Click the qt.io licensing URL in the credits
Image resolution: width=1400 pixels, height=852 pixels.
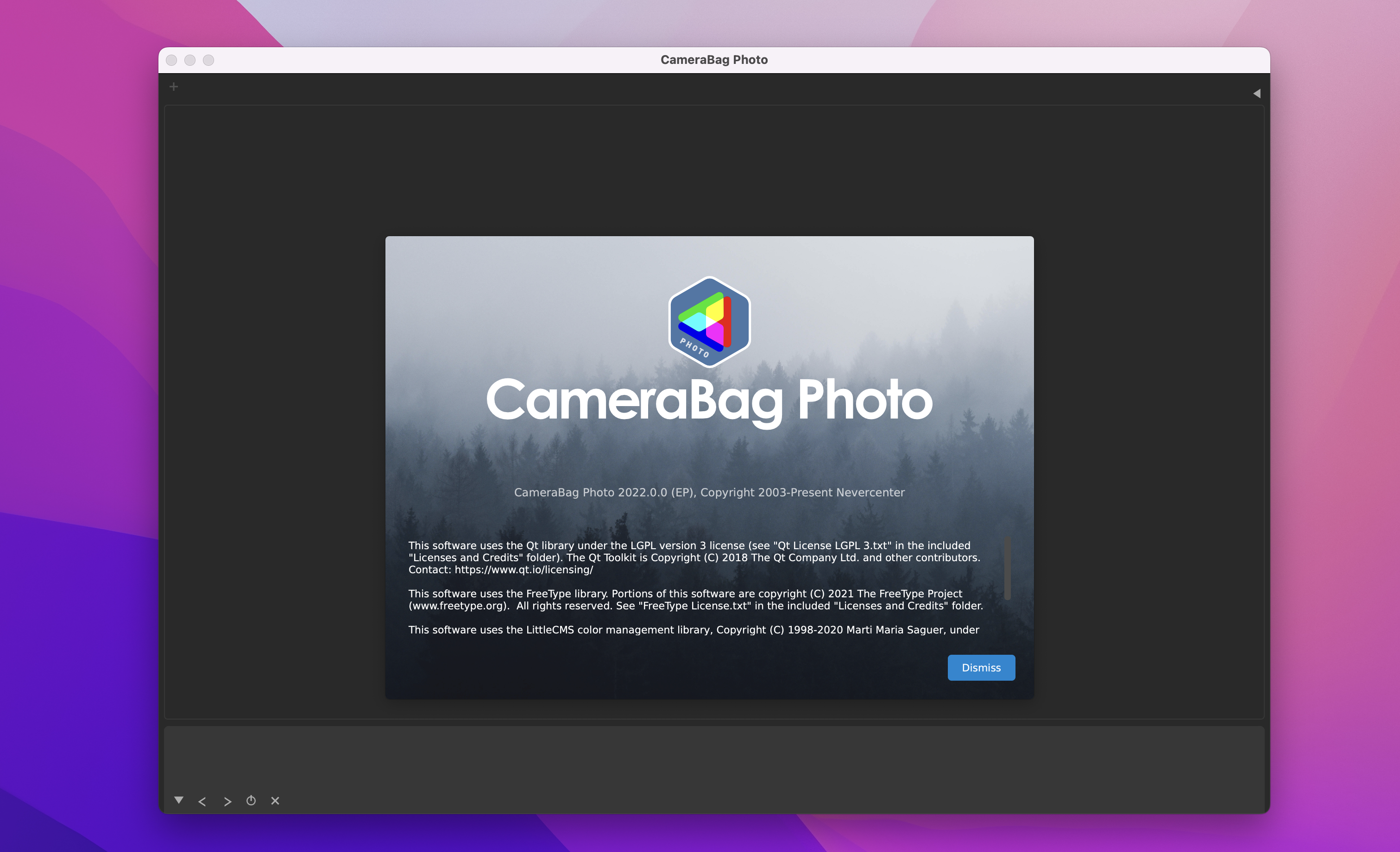(523, 570)
